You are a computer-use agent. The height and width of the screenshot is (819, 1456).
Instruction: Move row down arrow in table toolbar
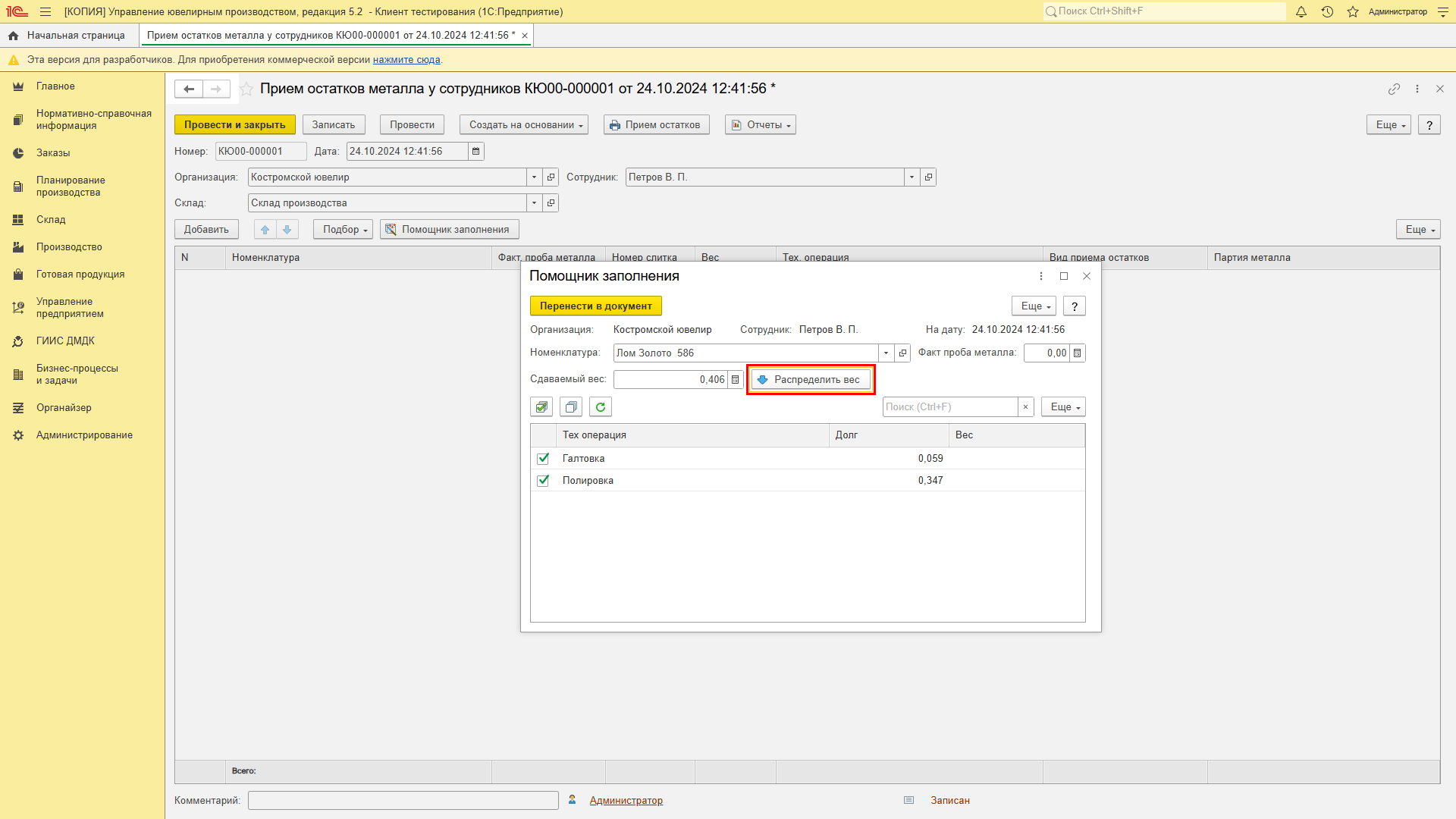(x=287, y=230)
